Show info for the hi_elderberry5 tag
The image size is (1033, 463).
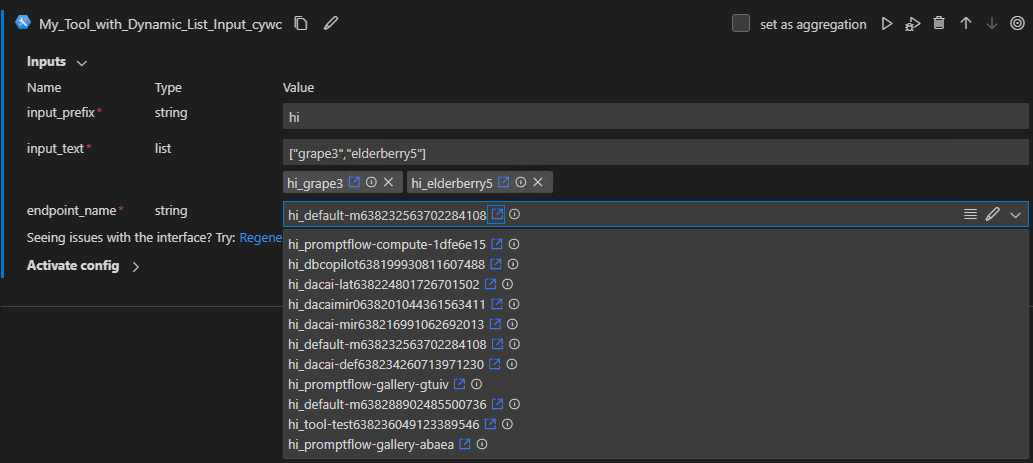point(520,183)
